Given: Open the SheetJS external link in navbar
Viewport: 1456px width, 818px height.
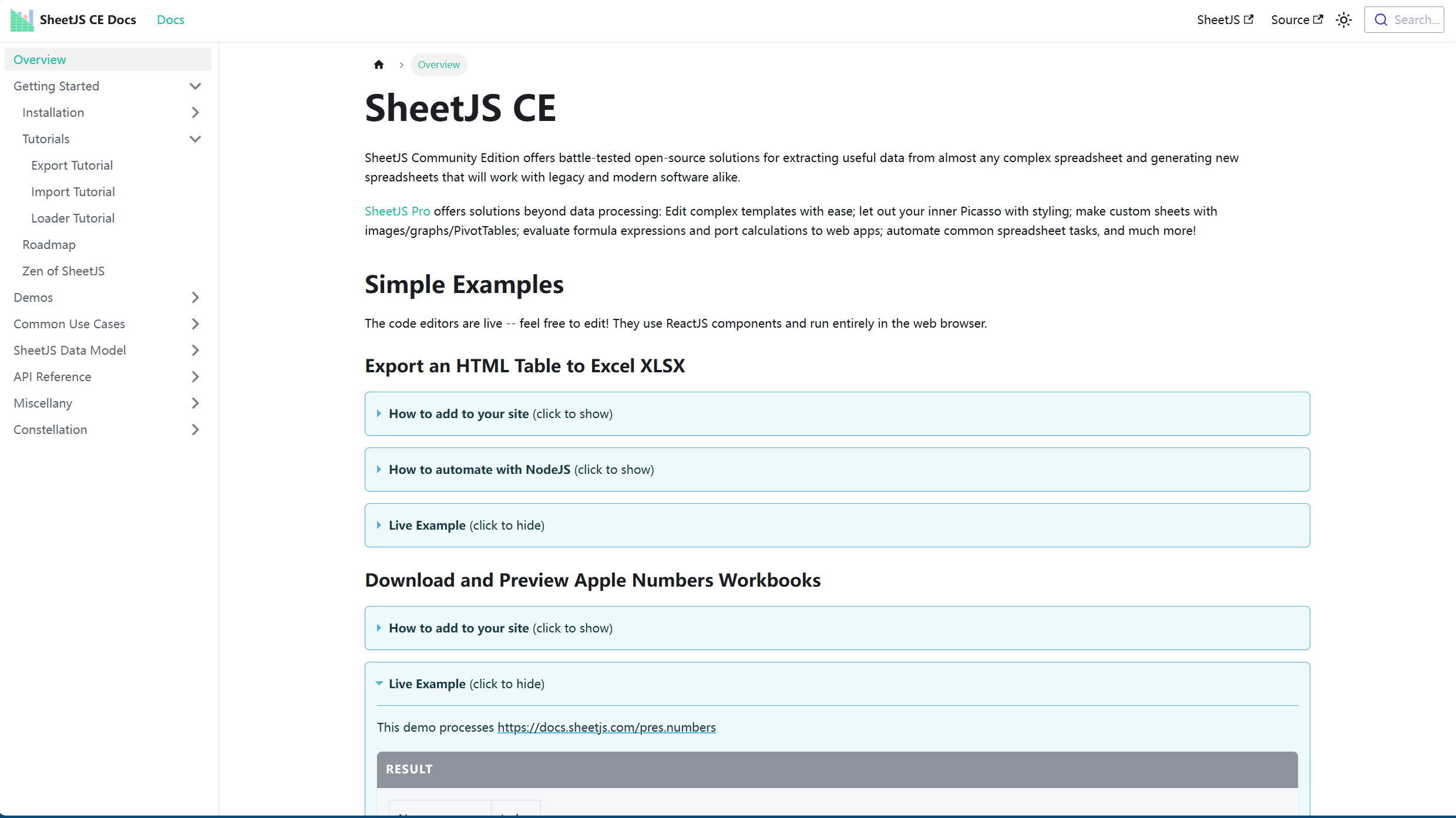Looking at the screenshot, I should [x=1225, y=20].
